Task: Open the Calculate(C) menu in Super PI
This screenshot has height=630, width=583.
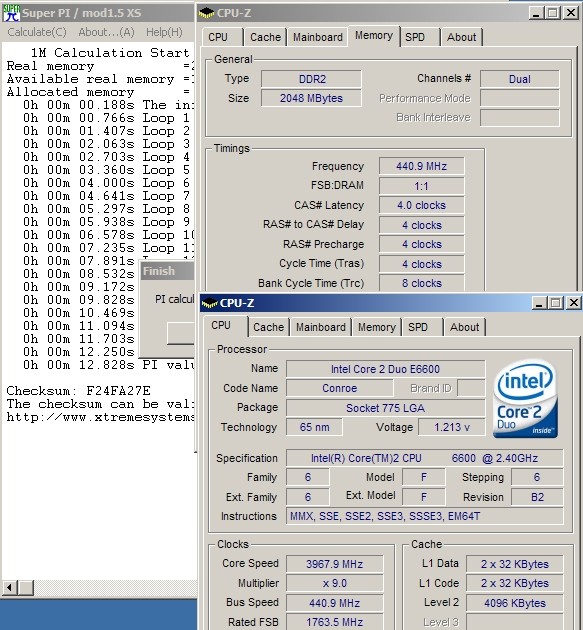Action: (37, 32)
